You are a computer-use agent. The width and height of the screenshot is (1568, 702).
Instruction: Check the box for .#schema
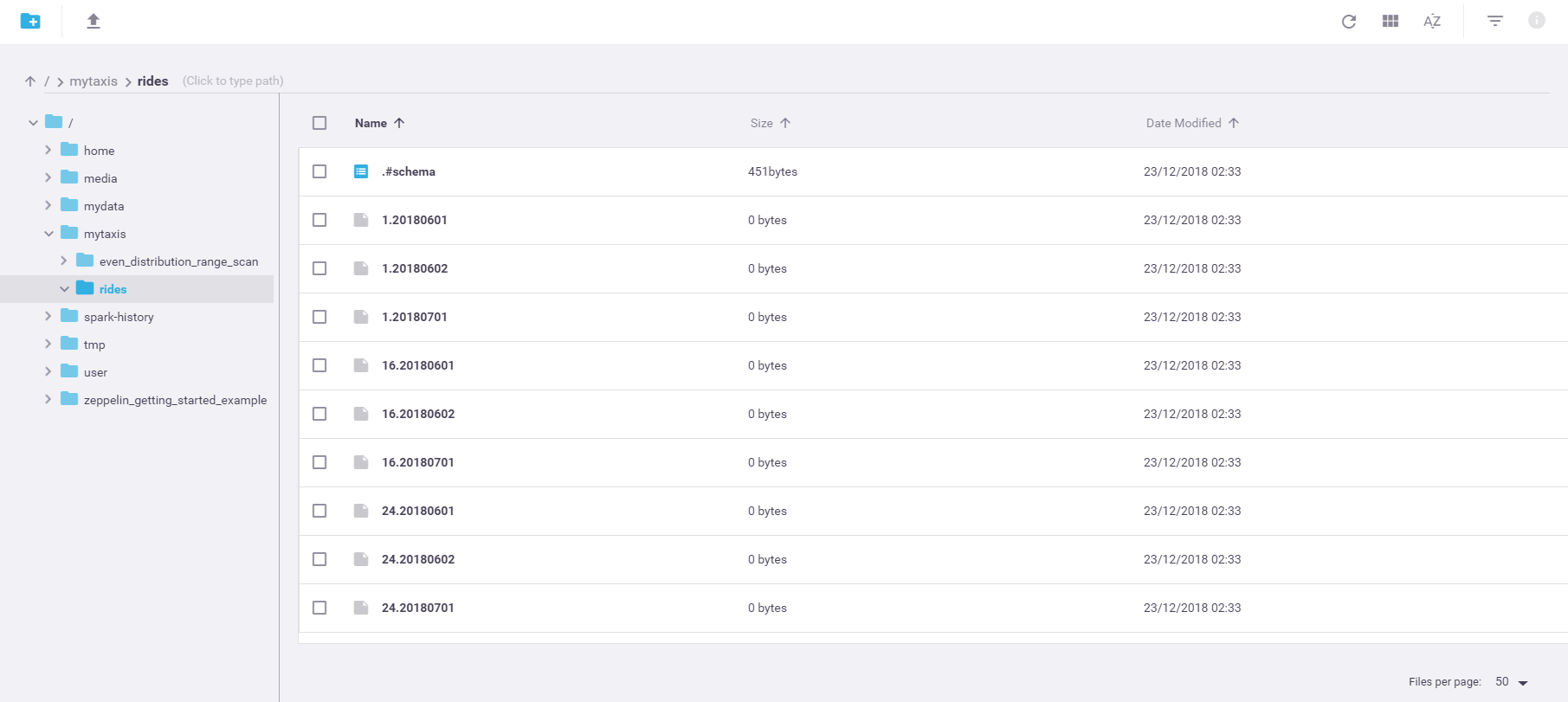tap(319, 171)
